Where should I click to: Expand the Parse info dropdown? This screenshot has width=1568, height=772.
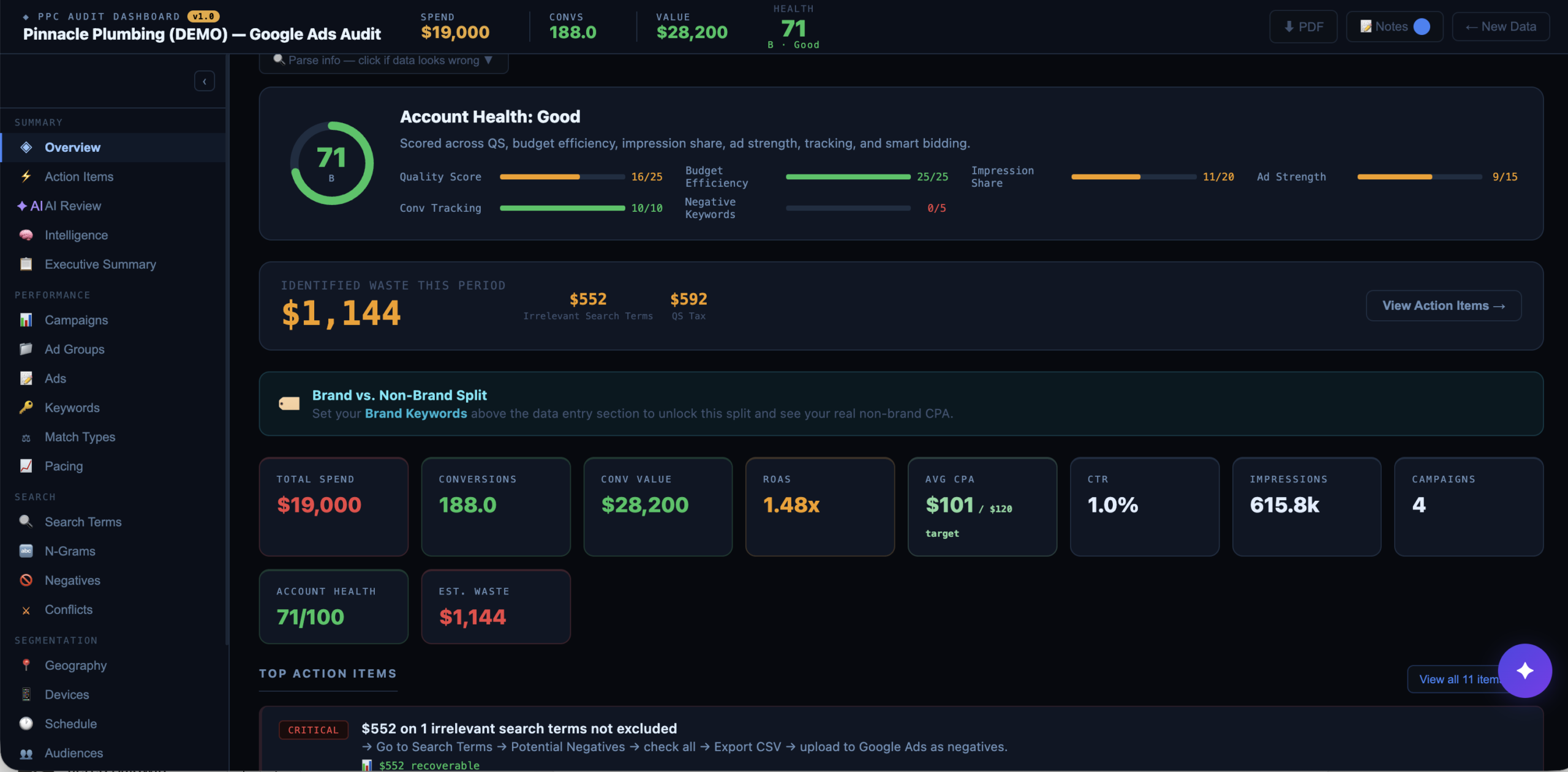[x=383, y=60]
